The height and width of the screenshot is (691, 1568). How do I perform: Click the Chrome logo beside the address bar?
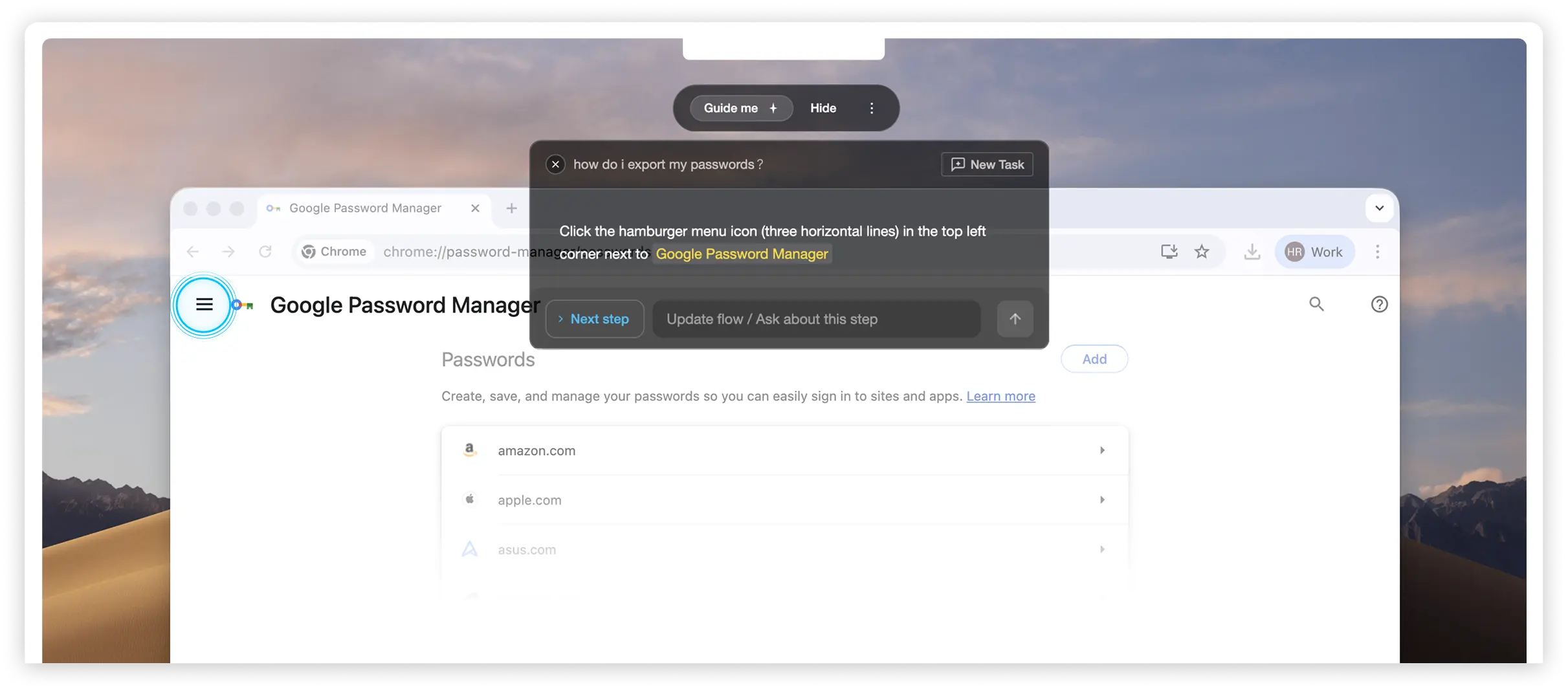tap(309, 252)
